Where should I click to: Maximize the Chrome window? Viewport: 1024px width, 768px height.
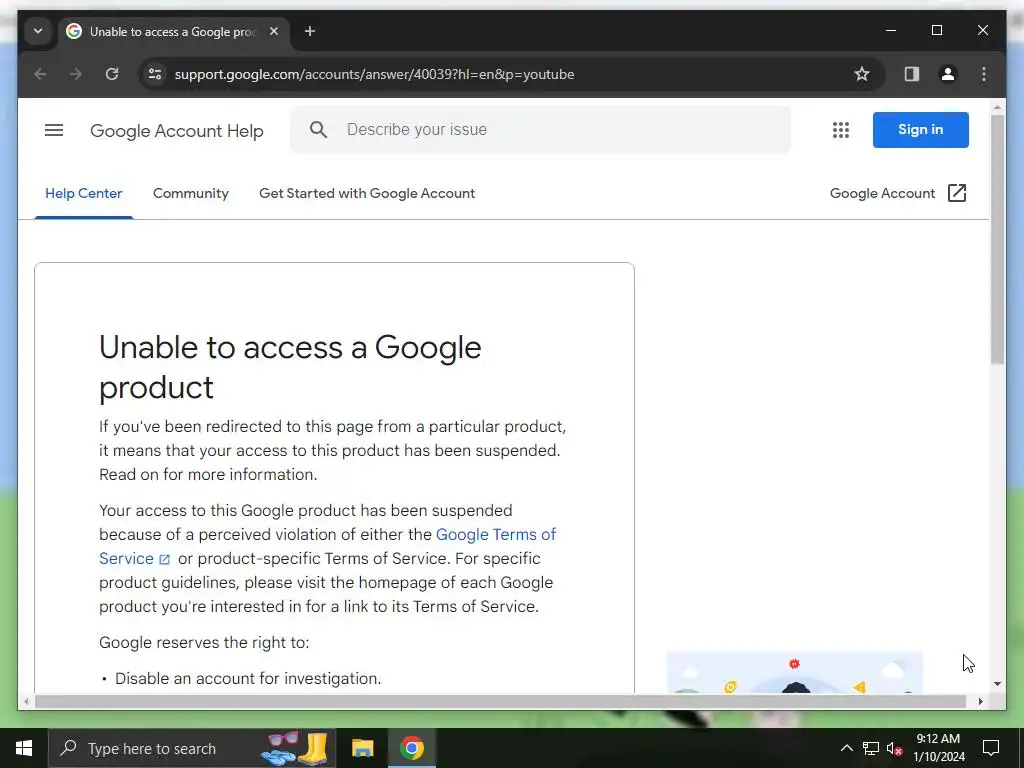pyautogui.click(x=936, y=31)
